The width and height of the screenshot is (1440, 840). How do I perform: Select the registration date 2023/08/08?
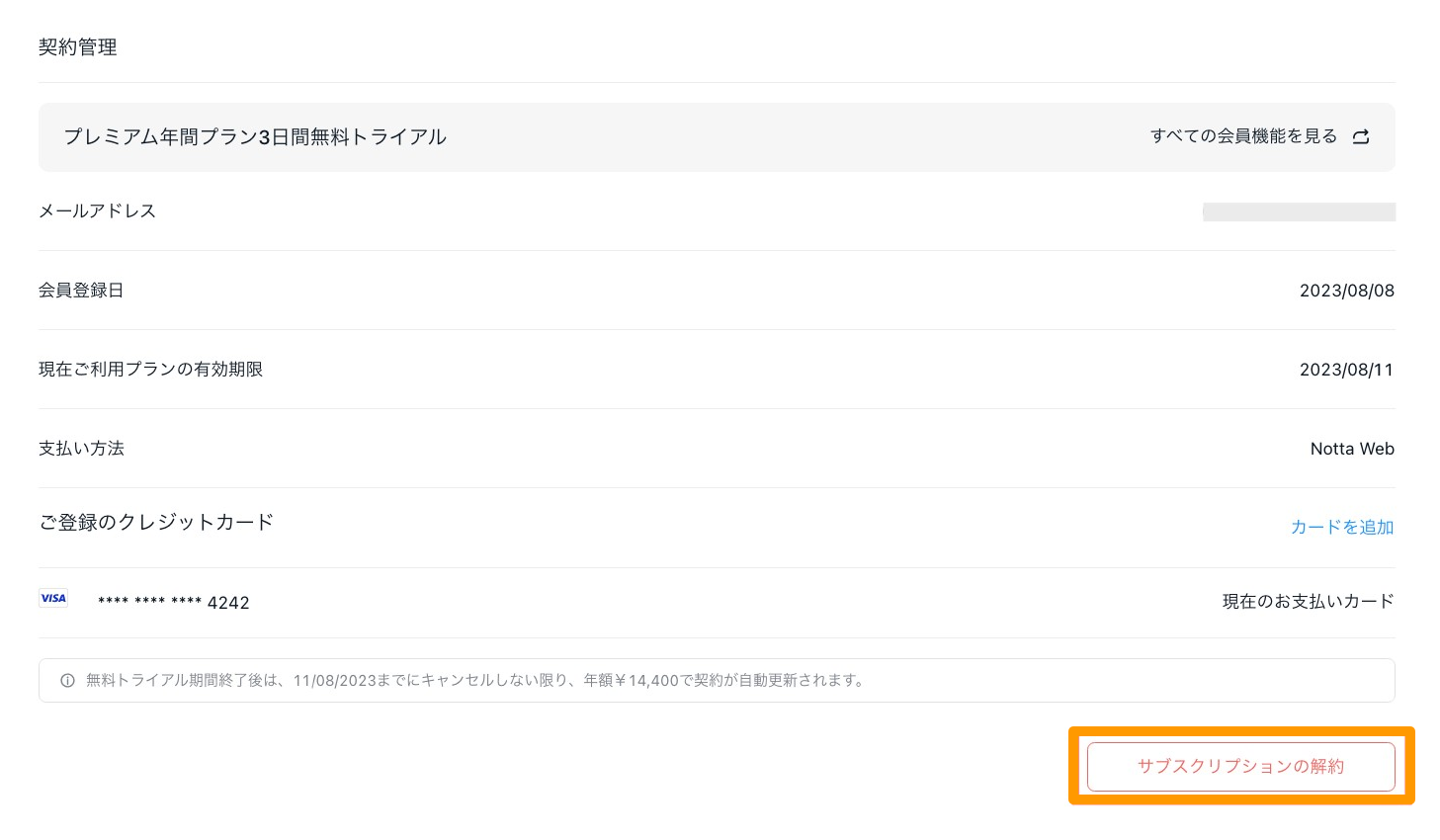1346,291
